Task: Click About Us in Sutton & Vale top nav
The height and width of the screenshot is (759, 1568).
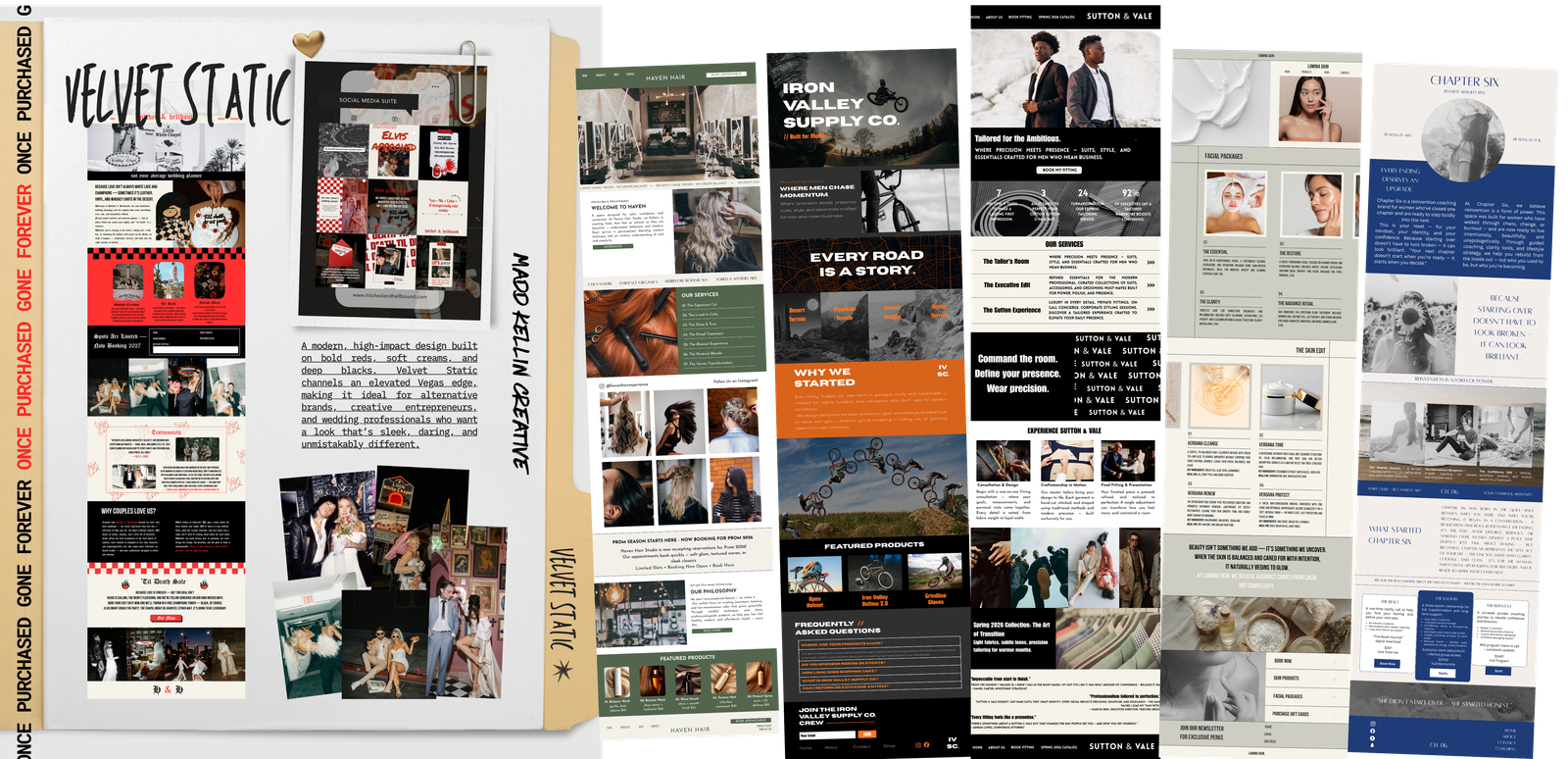Action: coord(994,17)
